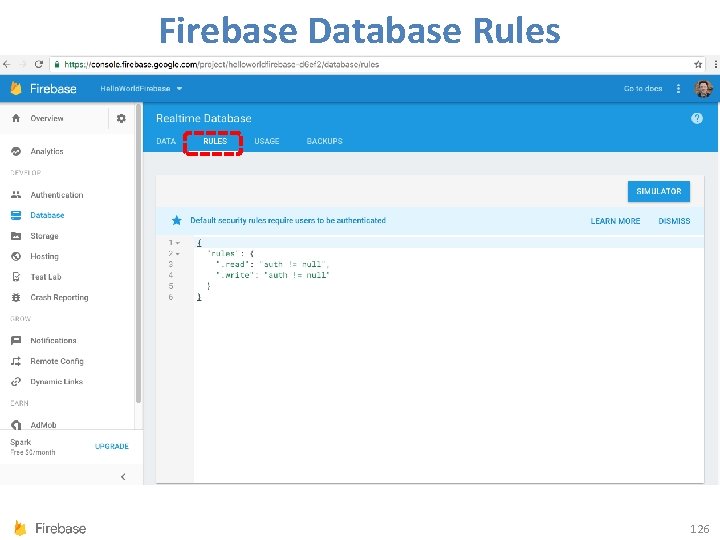Open Analytics in the sidebar
Screen dimensions: 720x540
tap(47, 151)
